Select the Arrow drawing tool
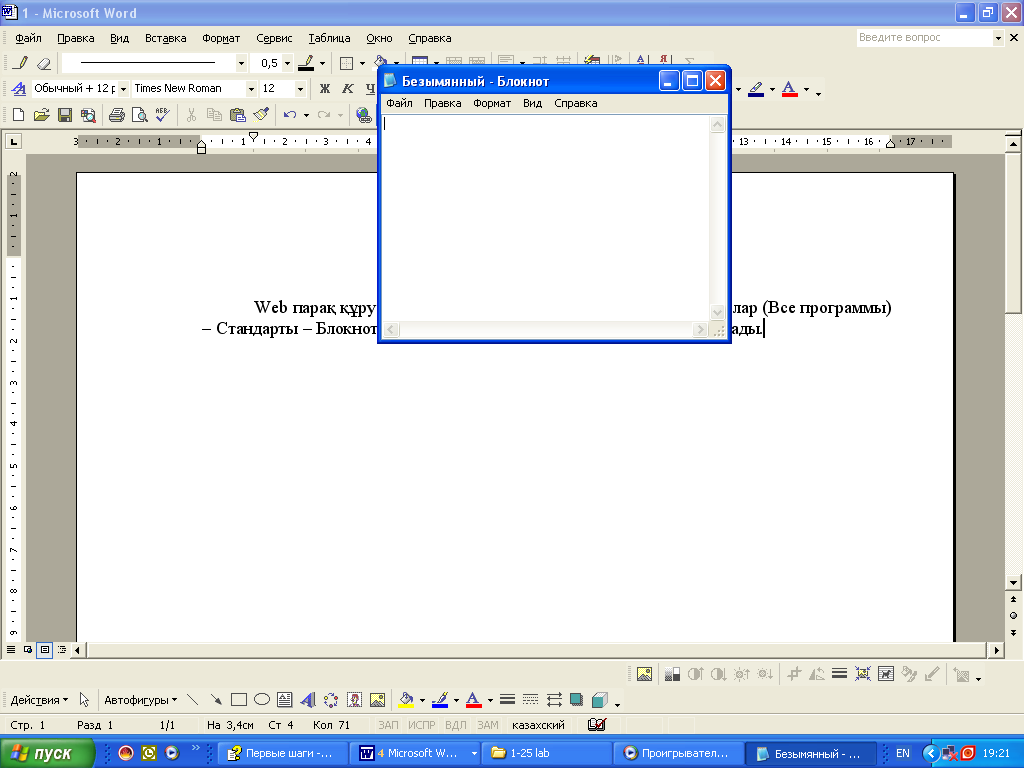Screen dimensions: 1024x768 point(216,699)
